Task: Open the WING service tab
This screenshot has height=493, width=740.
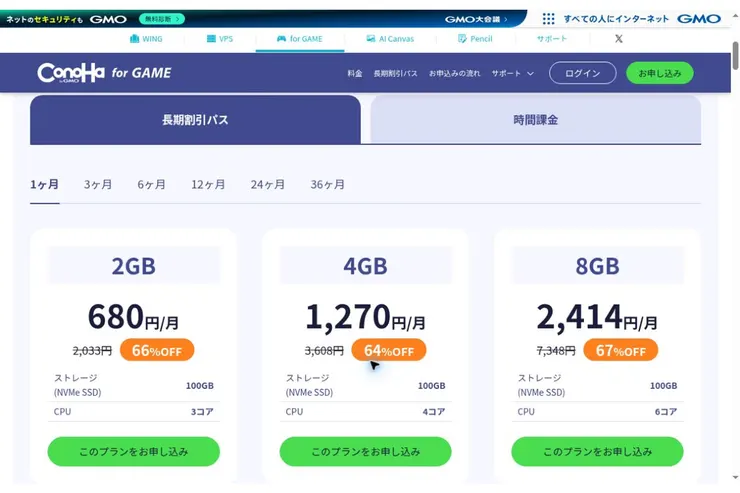Action: 146,39
